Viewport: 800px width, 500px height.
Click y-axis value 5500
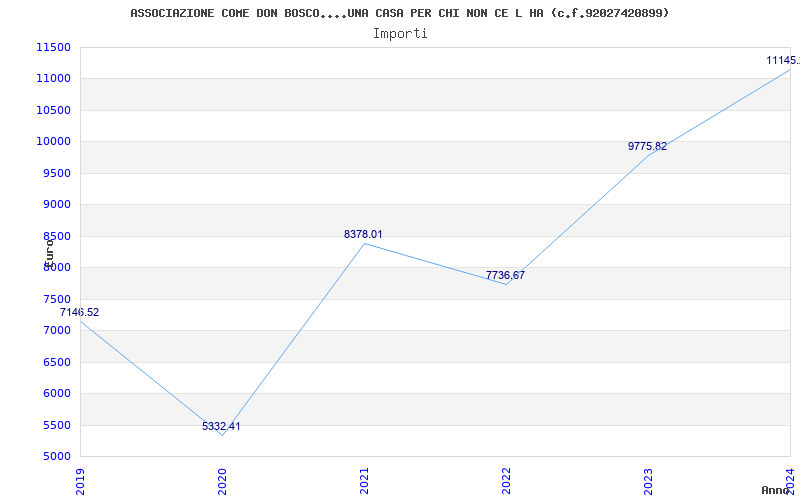pos(56,425)
